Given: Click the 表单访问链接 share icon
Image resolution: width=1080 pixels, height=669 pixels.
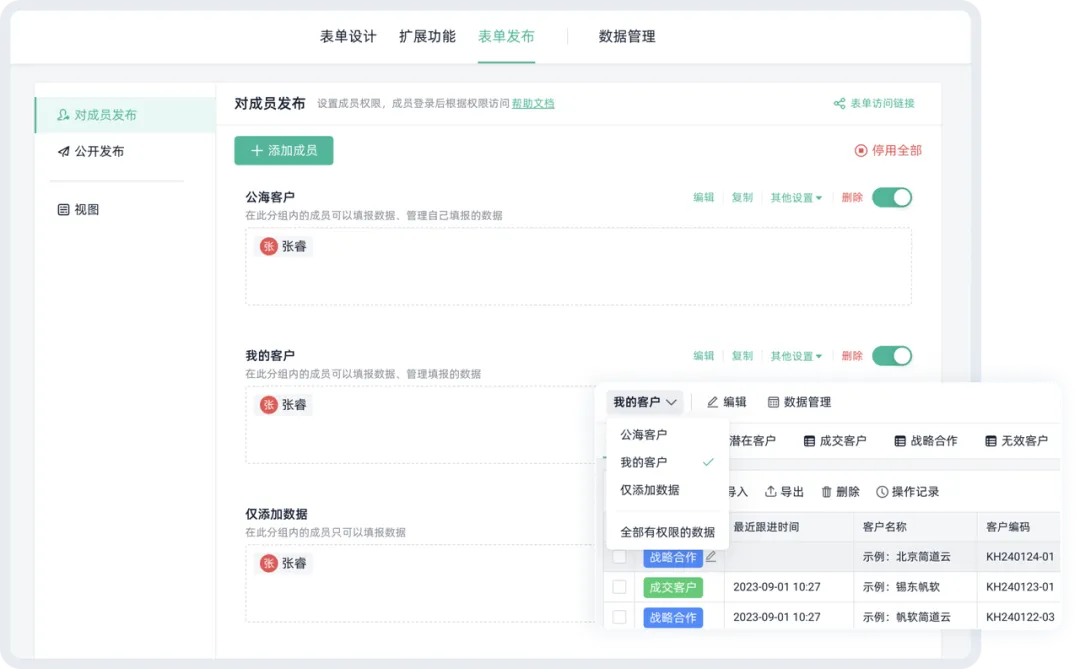Looking at the screenshot, I should point(841,103).
